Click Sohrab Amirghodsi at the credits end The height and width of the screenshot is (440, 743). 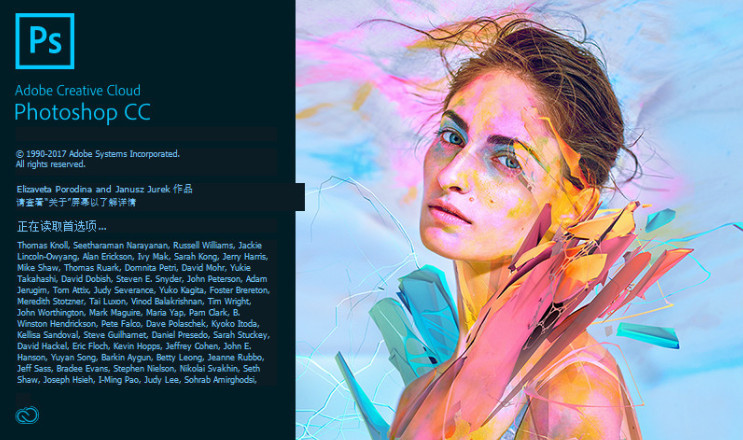(220, 380)
